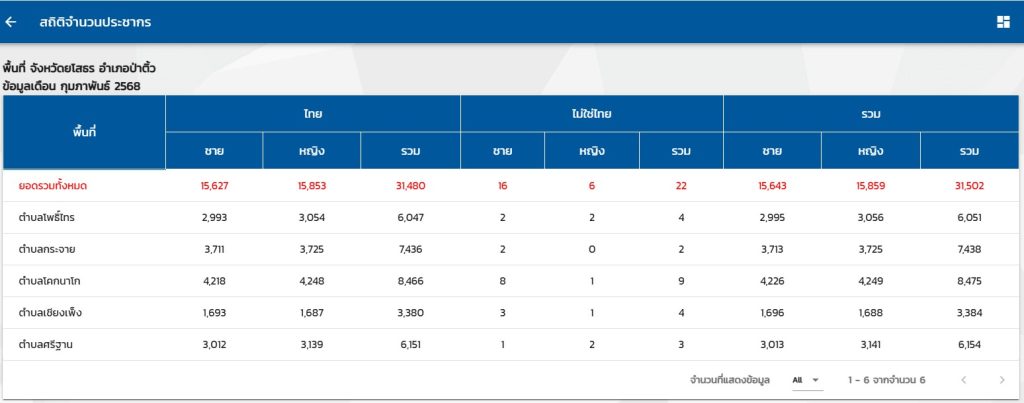Click the 'พื้นที่' column header
This screenshot has height=403, width=1024.
point(84,132)
